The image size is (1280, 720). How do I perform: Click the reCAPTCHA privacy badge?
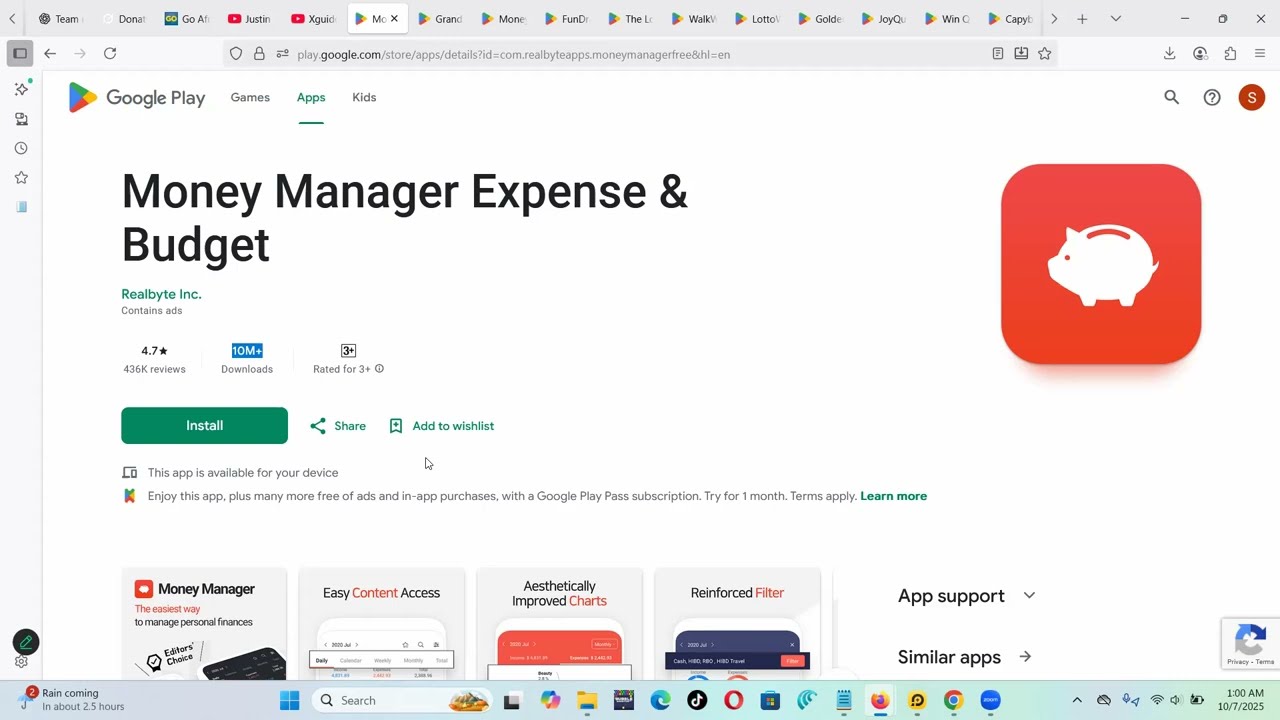coord(1251,643)
